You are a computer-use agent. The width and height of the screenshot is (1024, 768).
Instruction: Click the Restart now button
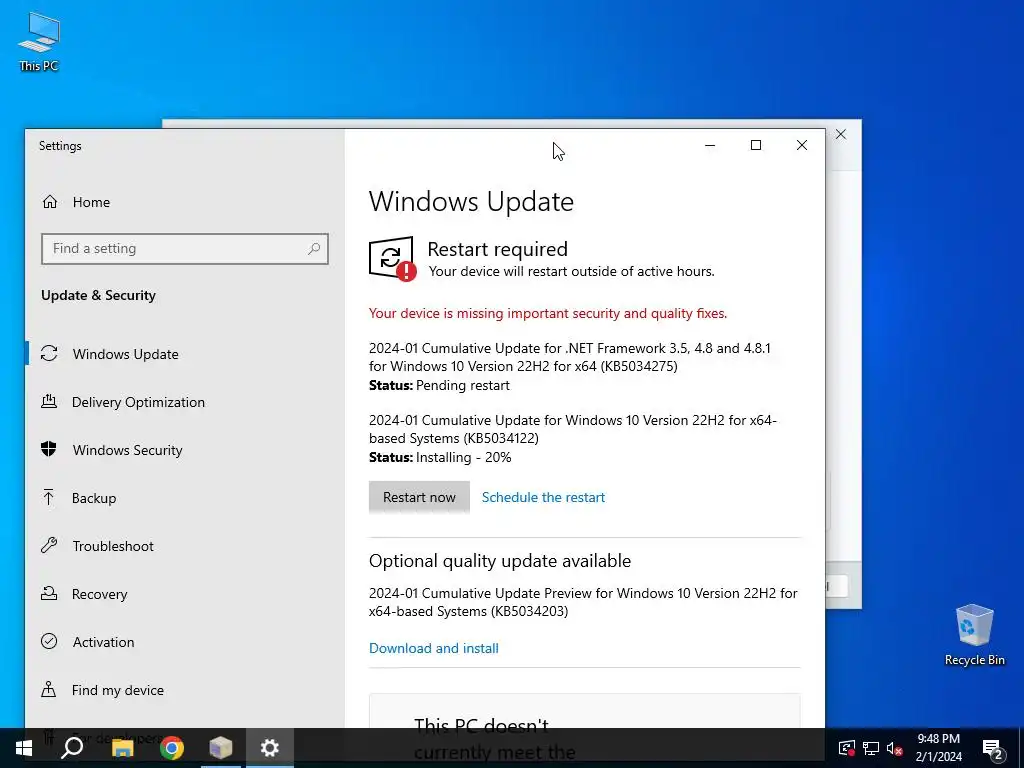pos(419,498)
